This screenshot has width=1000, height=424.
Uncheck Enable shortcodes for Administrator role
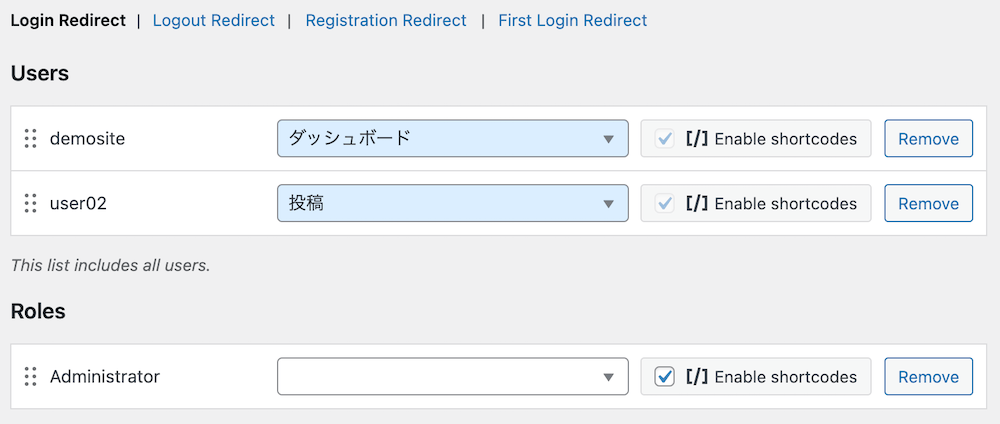(x=664, y=377)
